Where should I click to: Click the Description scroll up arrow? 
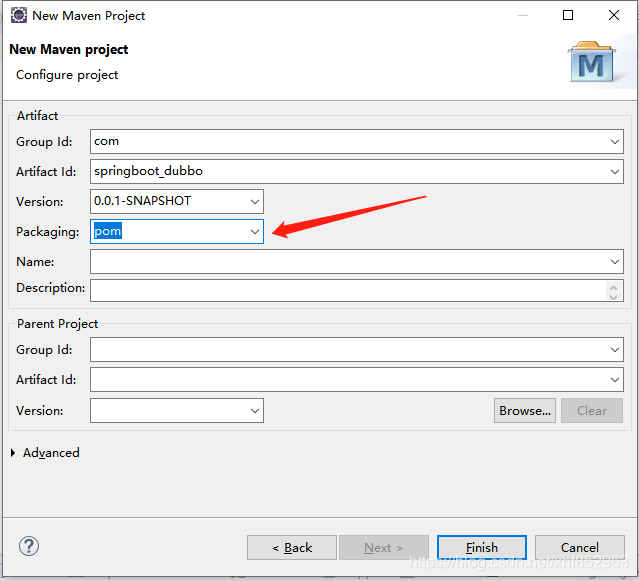(614, 286)
